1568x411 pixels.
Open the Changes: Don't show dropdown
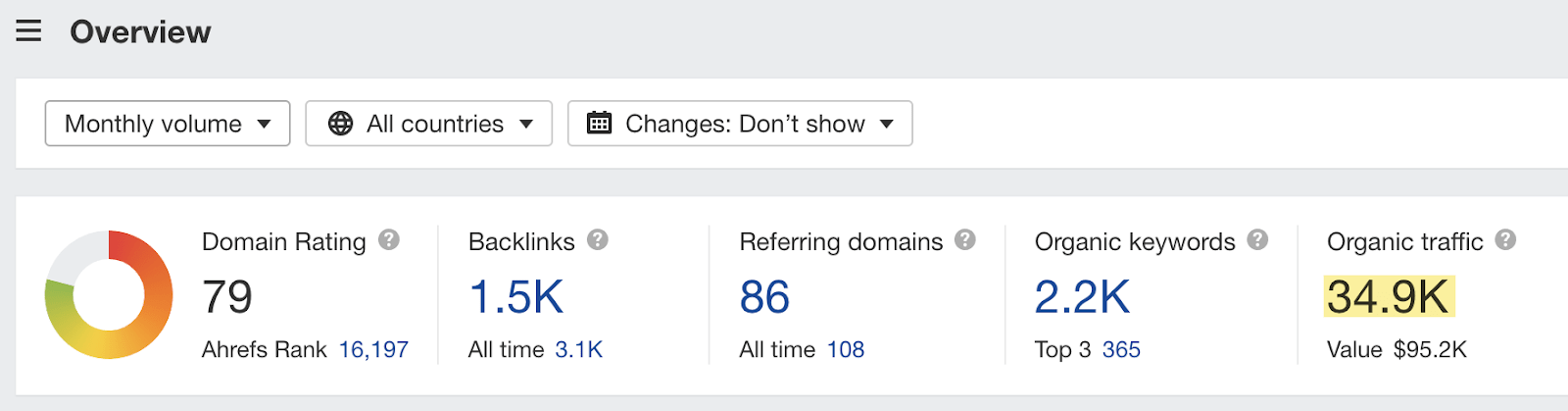tap(740, 124)
